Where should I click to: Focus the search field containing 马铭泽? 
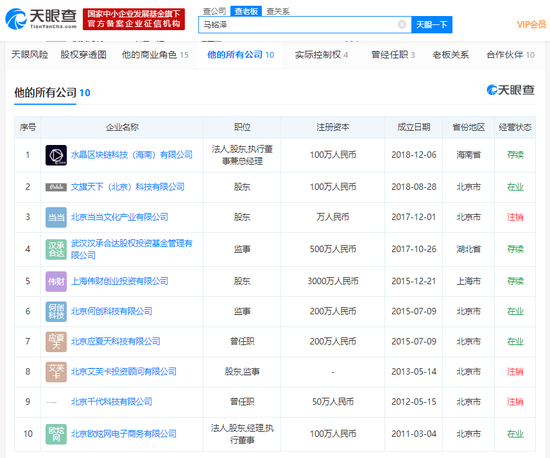click(304, 25)
